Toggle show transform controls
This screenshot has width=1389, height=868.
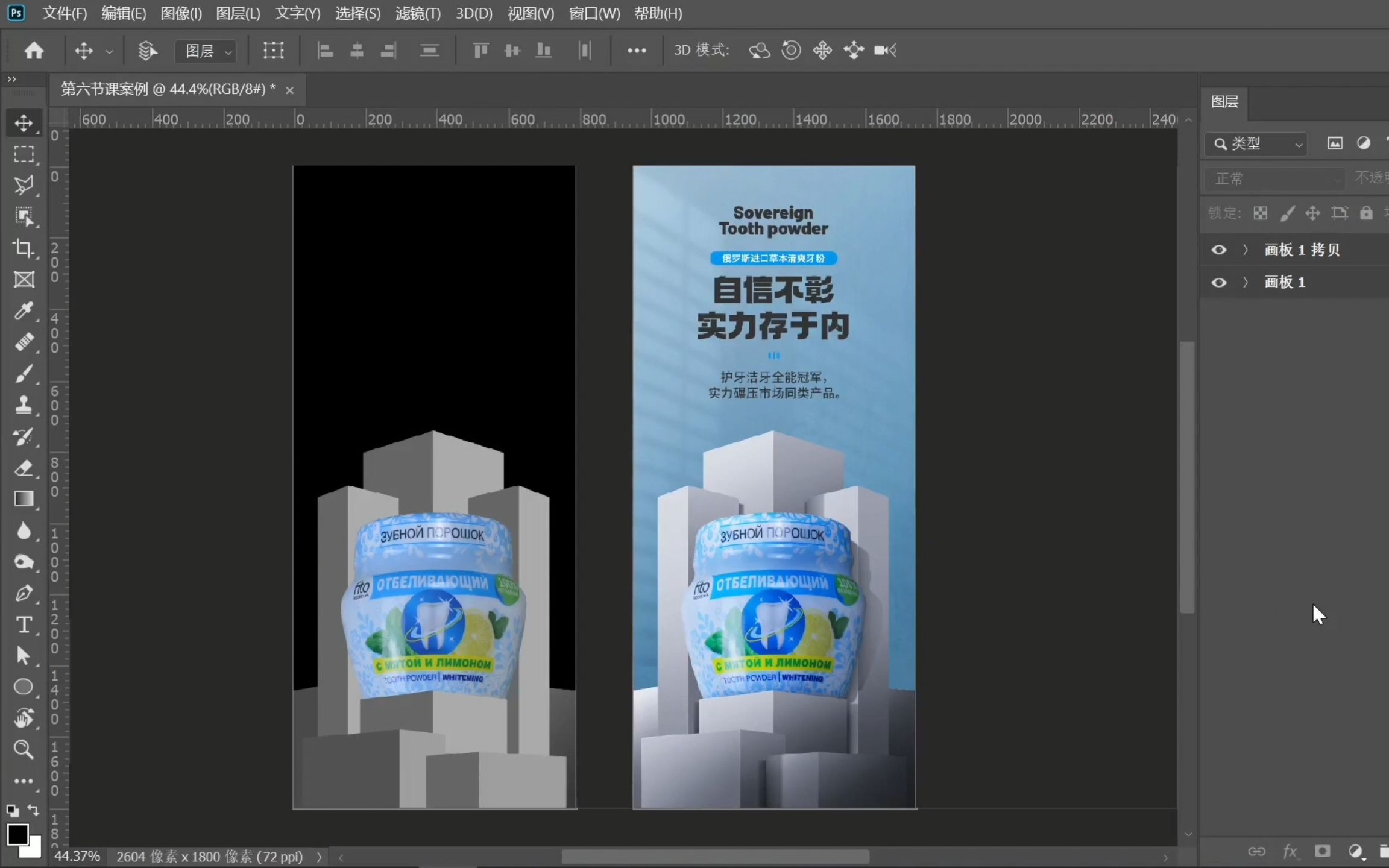273,51
